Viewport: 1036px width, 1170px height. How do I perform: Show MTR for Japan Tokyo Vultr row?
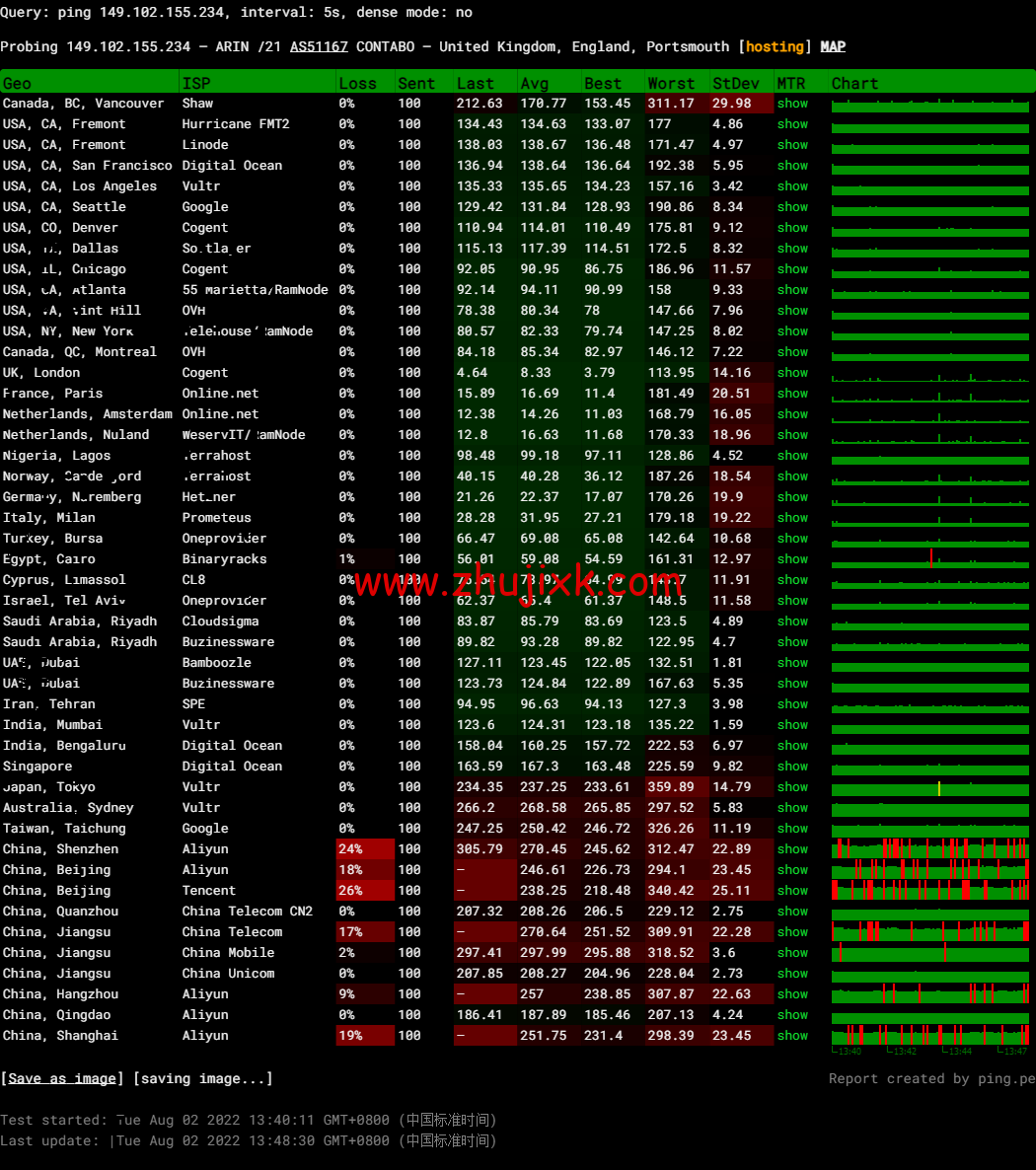(x=791, y=787)
